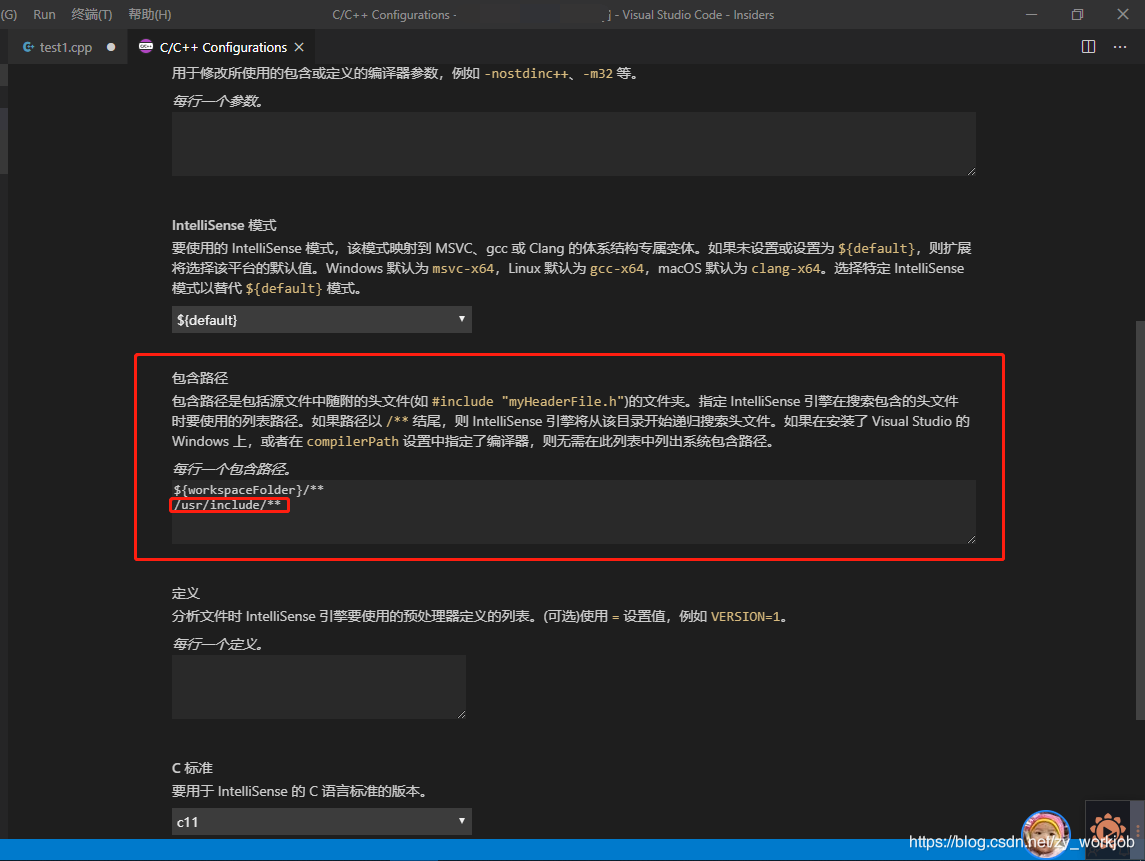Minimize the VS Code window
This screenshot has width=1145, height=861.
click(1031, 15)
